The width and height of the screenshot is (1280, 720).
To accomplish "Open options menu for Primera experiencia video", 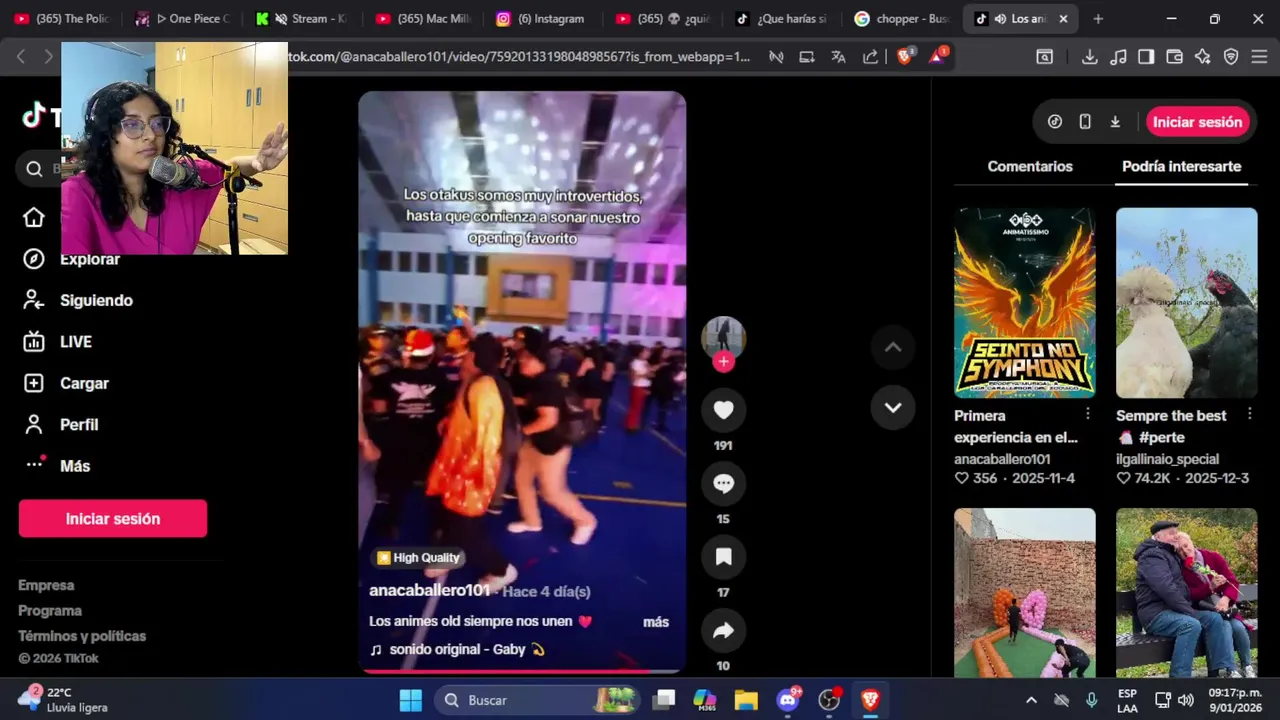I will pyautogui.click(x=1088, y=414).
